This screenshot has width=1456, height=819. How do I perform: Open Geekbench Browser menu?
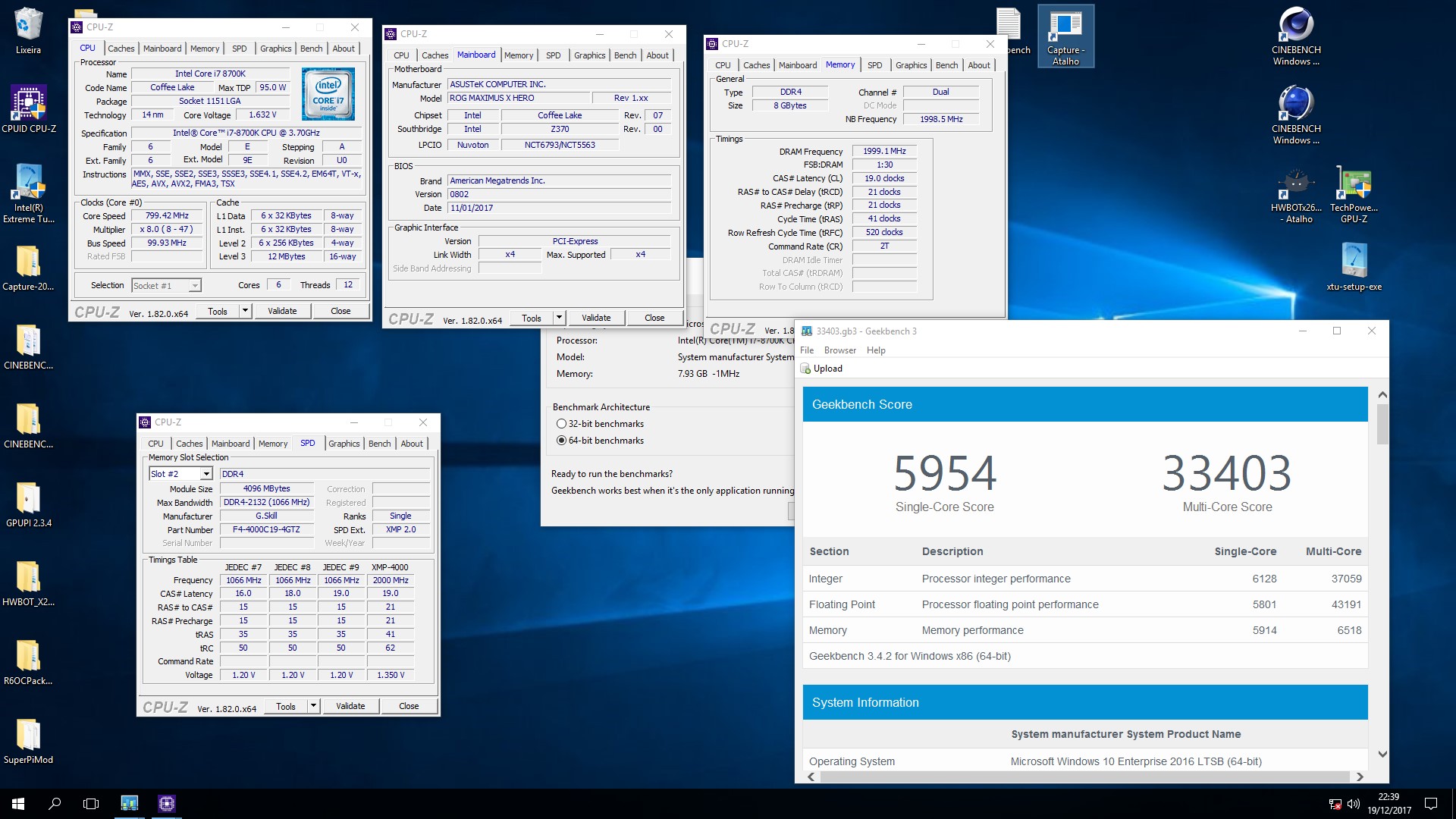839,350
